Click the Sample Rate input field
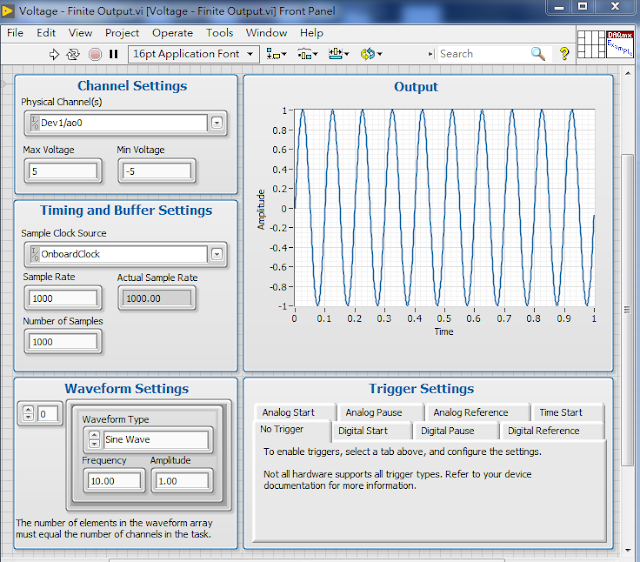 tap(63, 298)
